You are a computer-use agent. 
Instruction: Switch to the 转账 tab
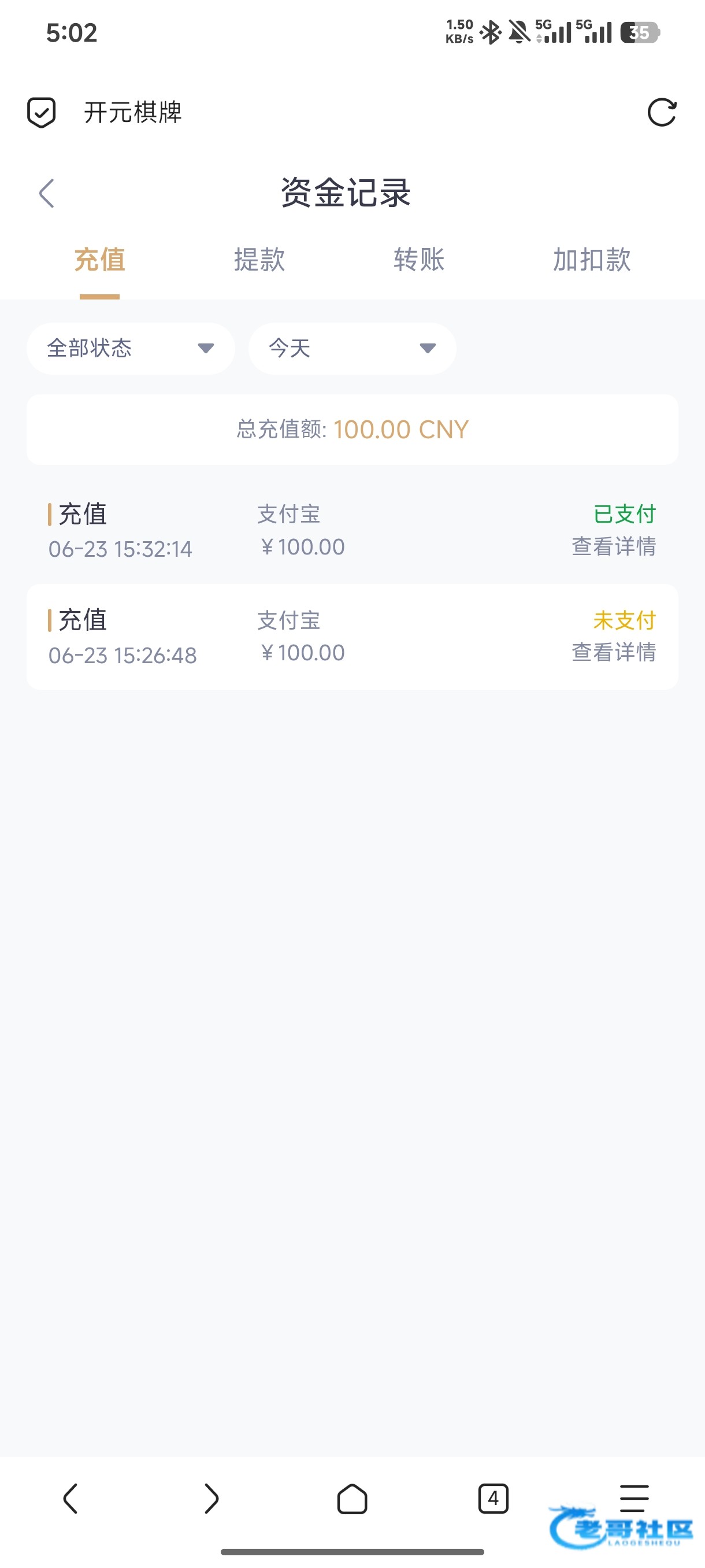419,260
